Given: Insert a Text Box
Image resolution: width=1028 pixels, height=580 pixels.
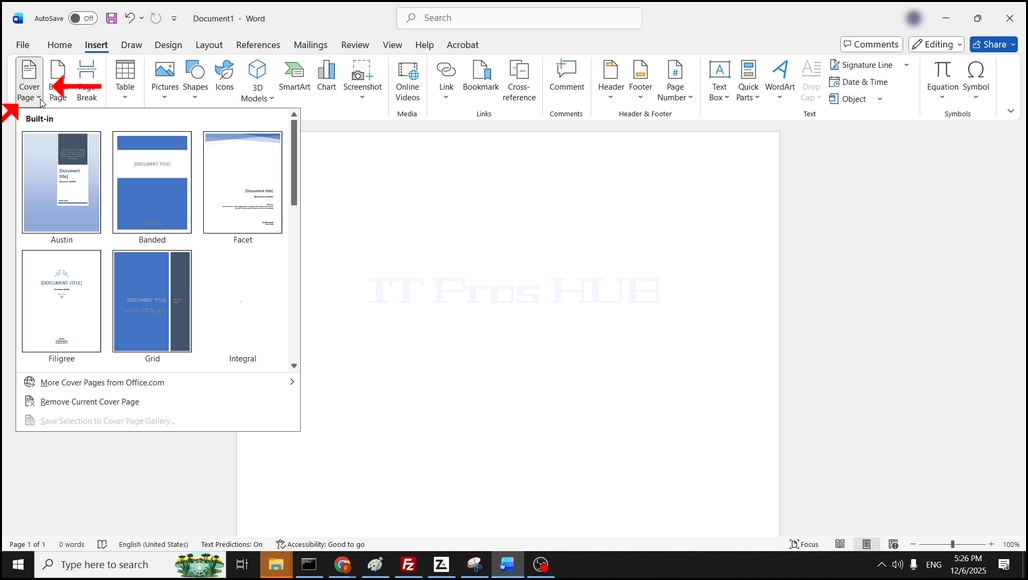Looking at the screenshot, I should [719, 80].
